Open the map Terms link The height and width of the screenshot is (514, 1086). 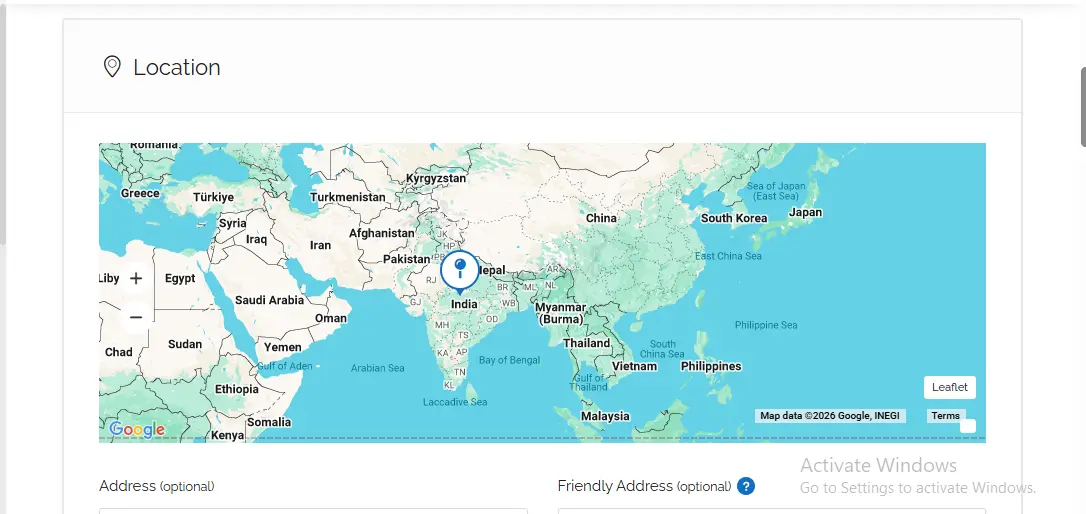(x=945, y=416)
